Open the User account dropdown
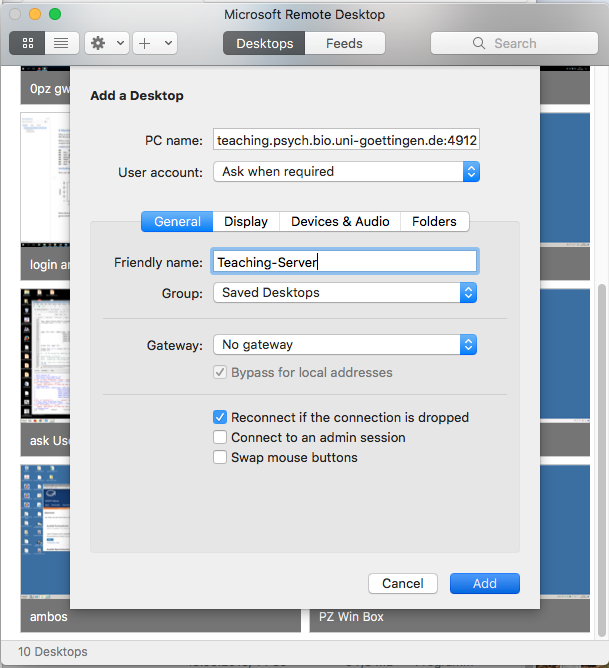 pos(346,172)
